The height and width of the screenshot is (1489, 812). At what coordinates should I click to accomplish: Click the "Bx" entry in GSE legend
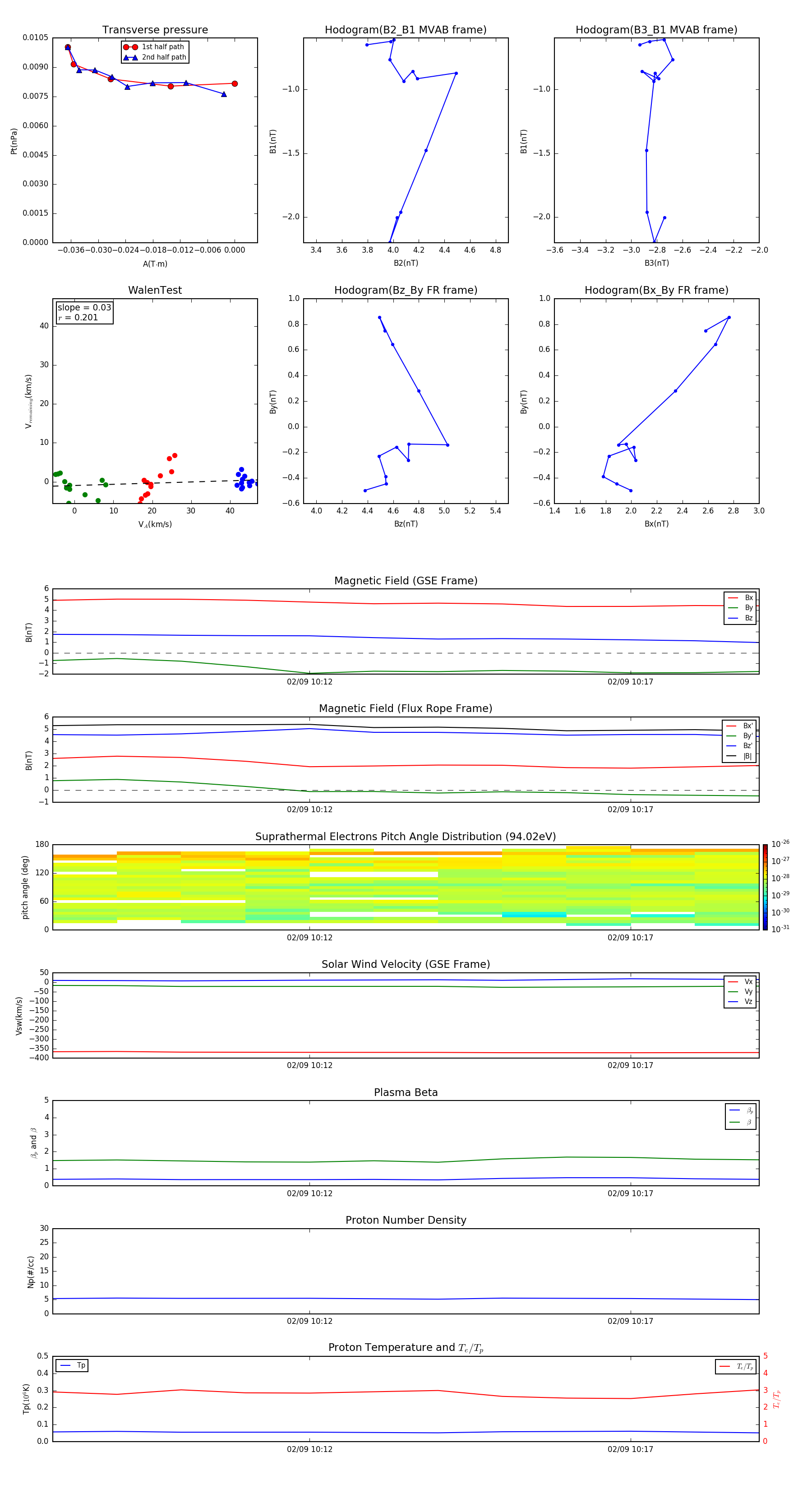pos(740,598)
